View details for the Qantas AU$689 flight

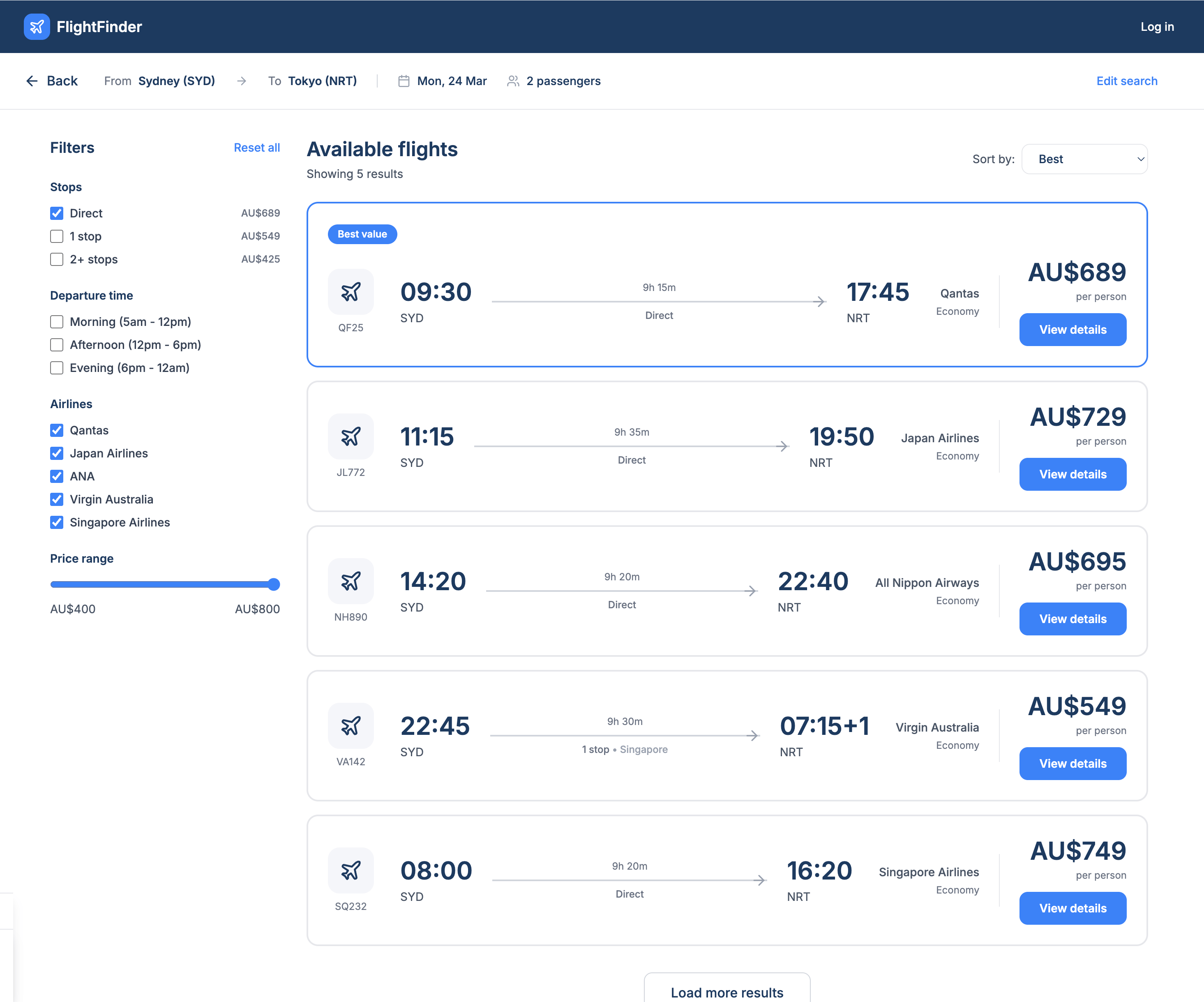point(1072,329)
